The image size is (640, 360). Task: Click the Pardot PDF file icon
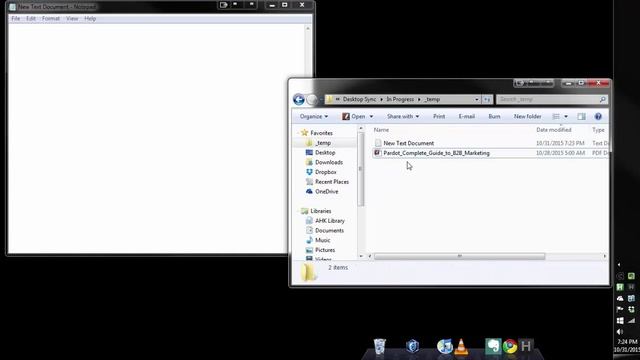pos(378,153)
